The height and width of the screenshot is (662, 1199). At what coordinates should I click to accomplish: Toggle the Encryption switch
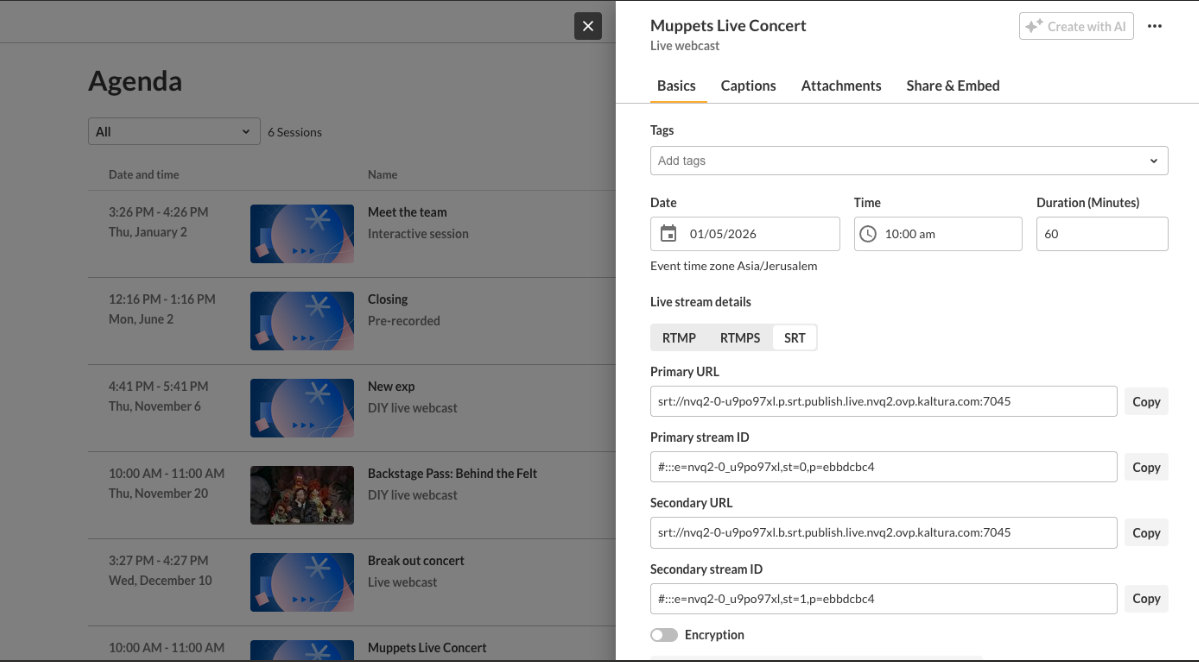click(x=664, y=635)
